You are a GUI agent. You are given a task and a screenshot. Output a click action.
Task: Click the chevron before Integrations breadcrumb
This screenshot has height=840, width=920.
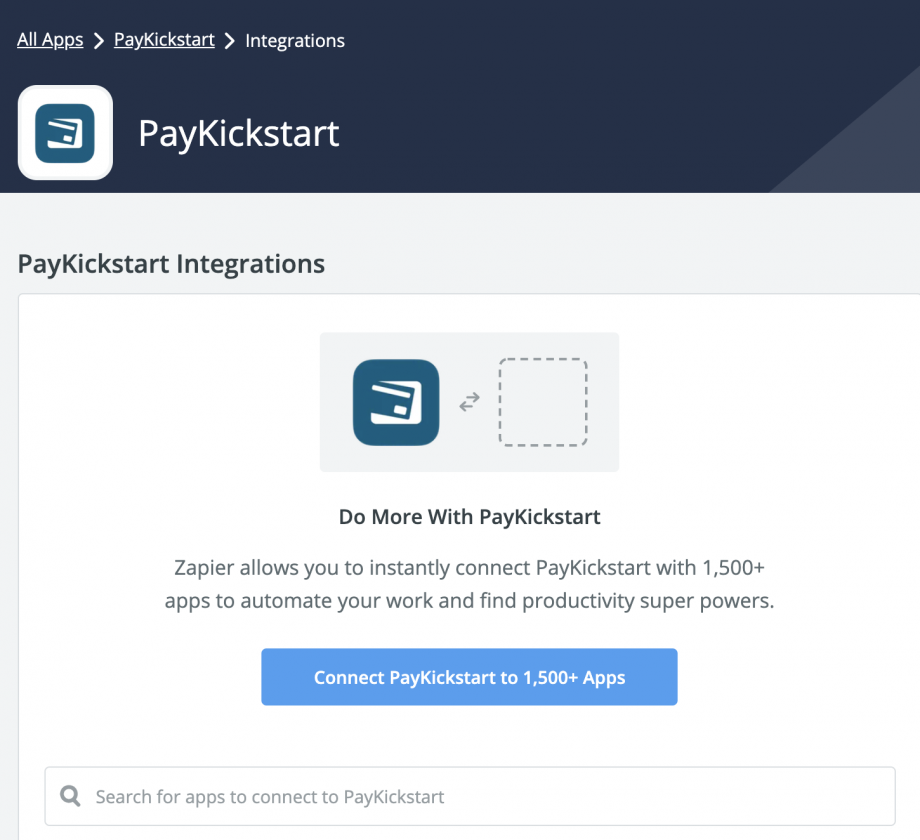230,41
